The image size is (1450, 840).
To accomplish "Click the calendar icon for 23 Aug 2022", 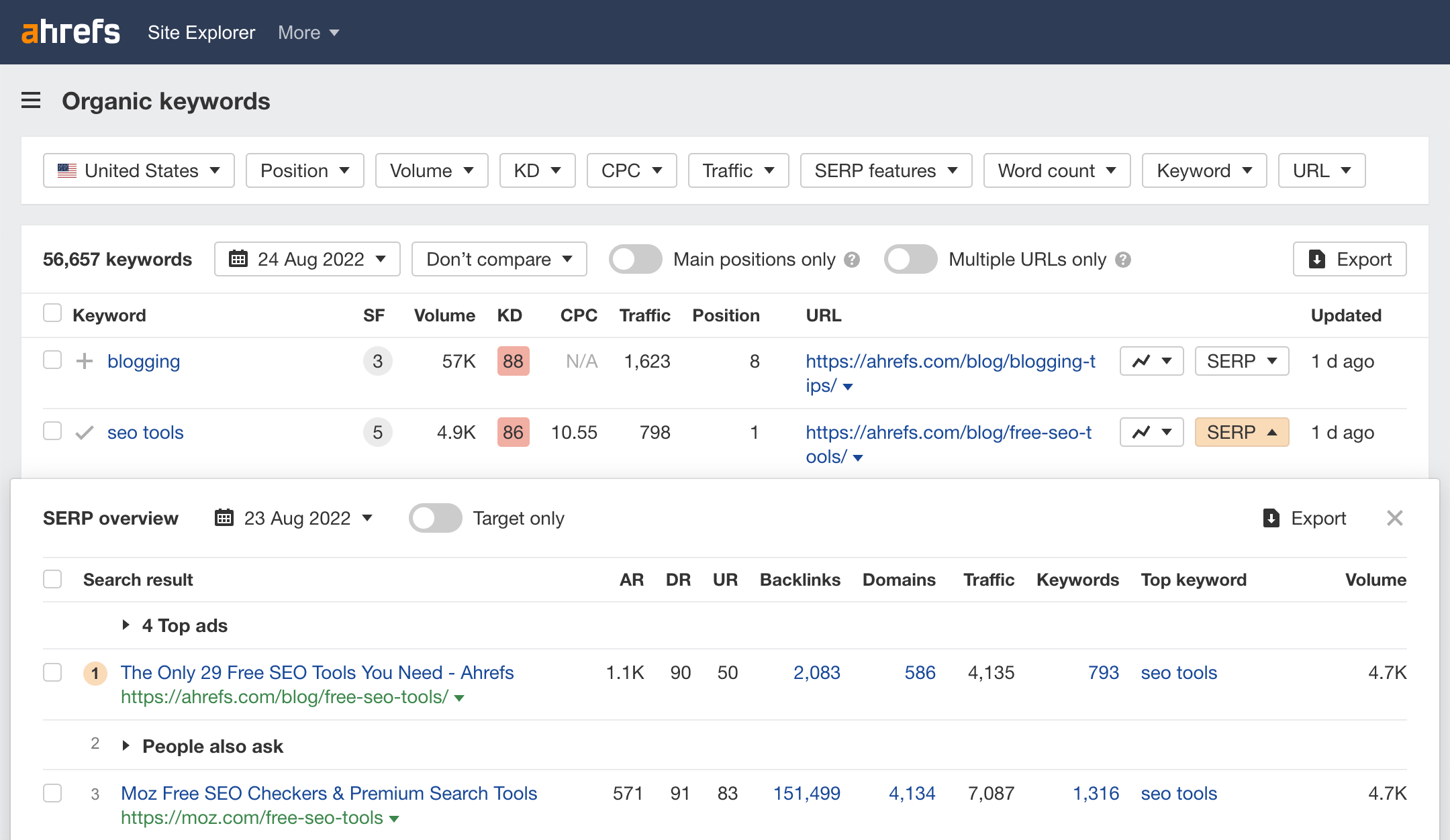I will click(224, 518).
